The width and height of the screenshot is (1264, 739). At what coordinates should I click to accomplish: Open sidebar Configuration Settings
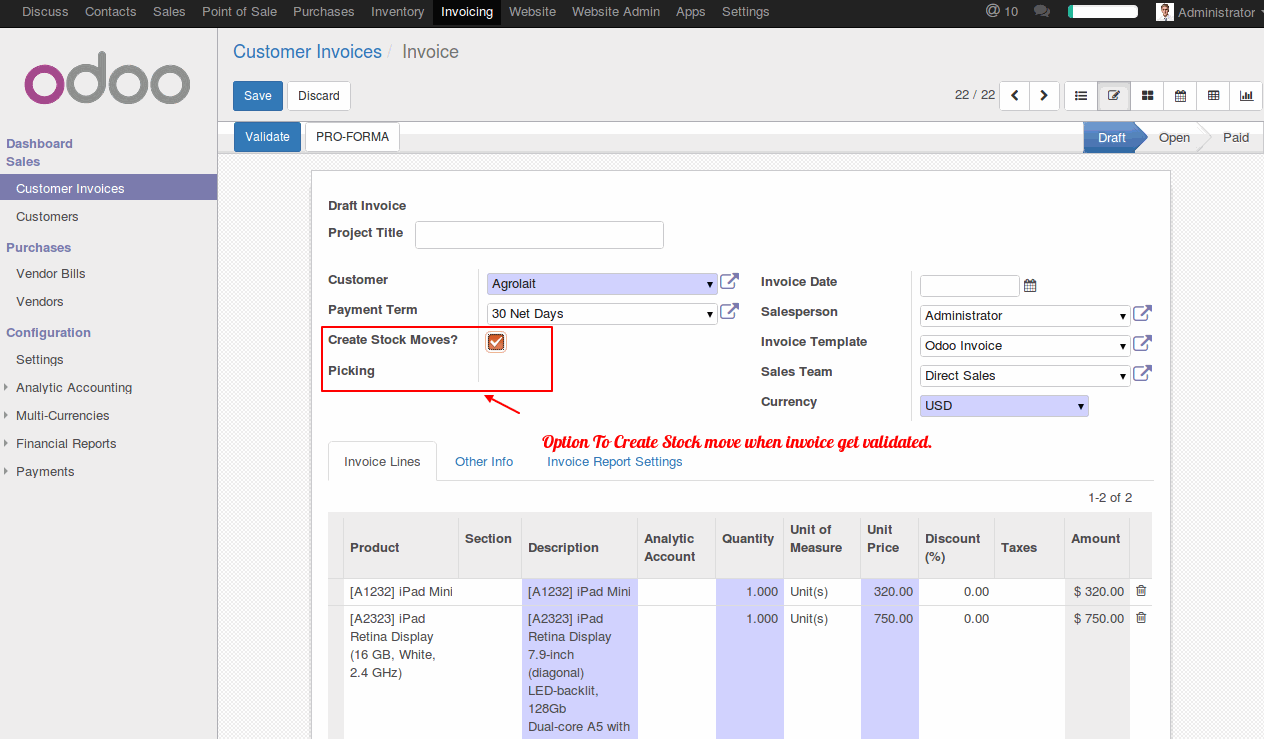click(40, 360)
